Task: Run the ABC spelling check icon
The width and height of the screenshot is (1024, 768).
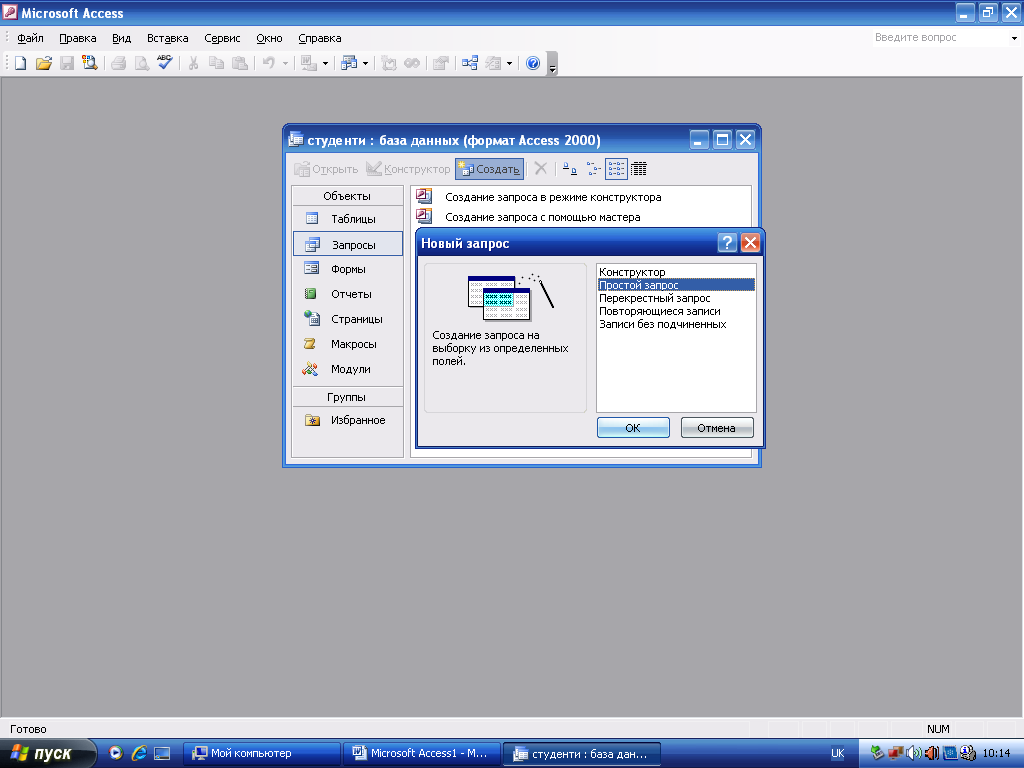Action: tap(165, 63)
